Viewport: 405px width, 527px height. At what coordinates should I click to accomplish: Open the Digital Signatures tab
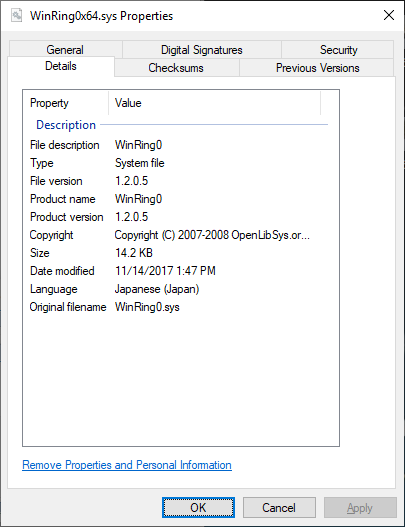202,50
